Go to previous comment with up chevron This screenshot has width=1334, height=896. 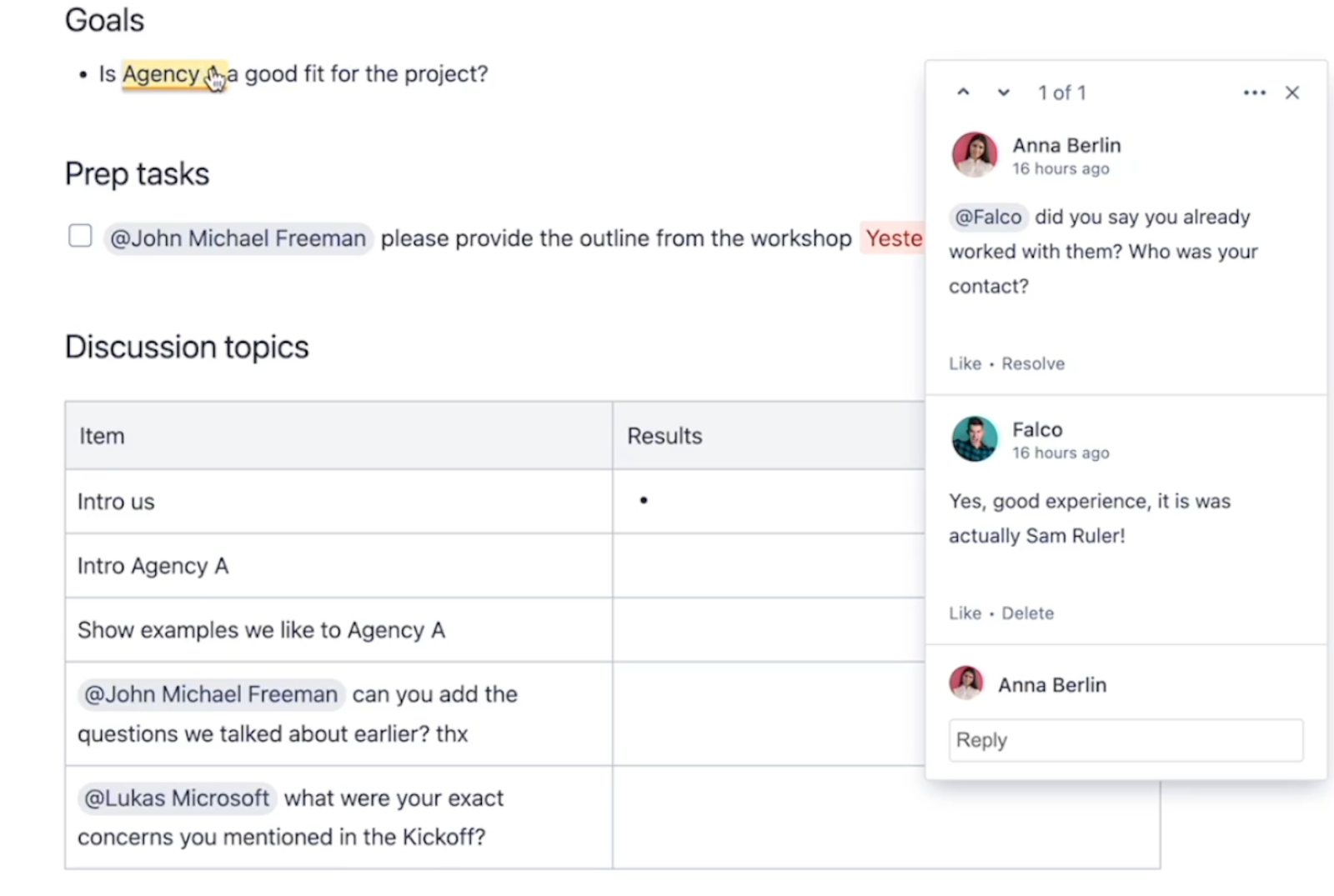point(963,93)
